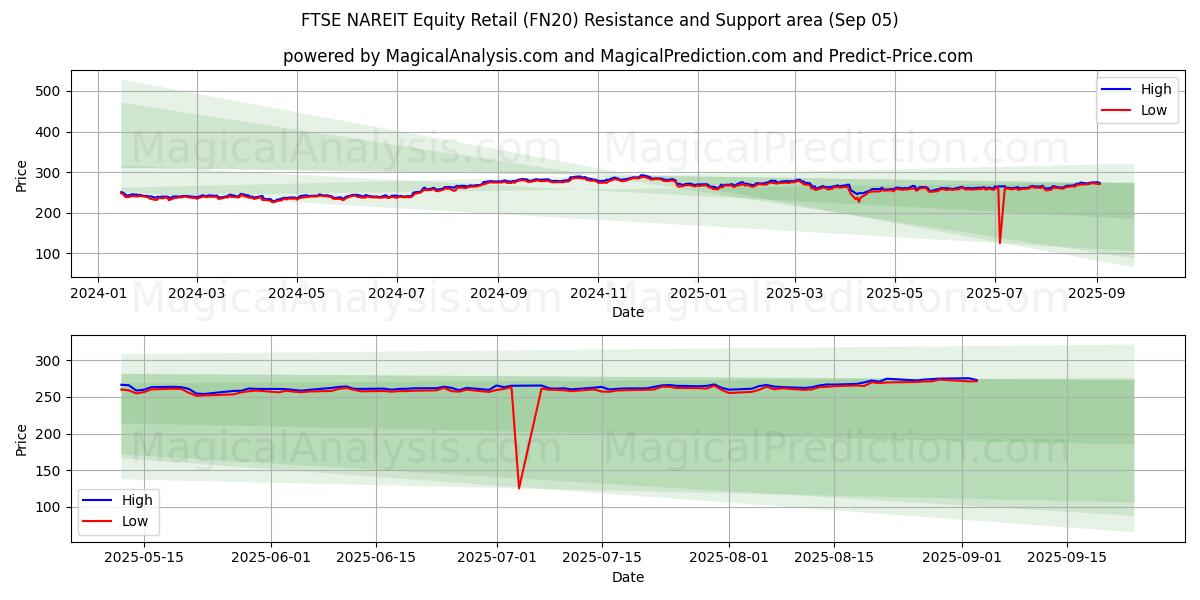
Task: Click 'High' in the bottom chart legend
Action: point(138,500)
